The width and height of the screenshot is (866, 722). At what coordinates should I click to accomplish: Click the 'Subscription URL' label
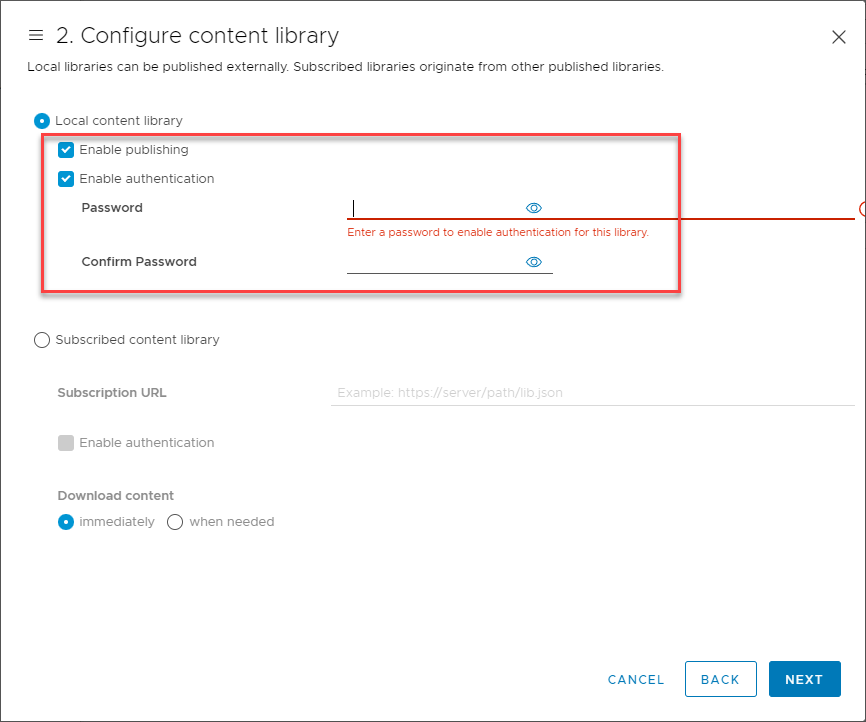pyautogui.click(x=112, y=393)
